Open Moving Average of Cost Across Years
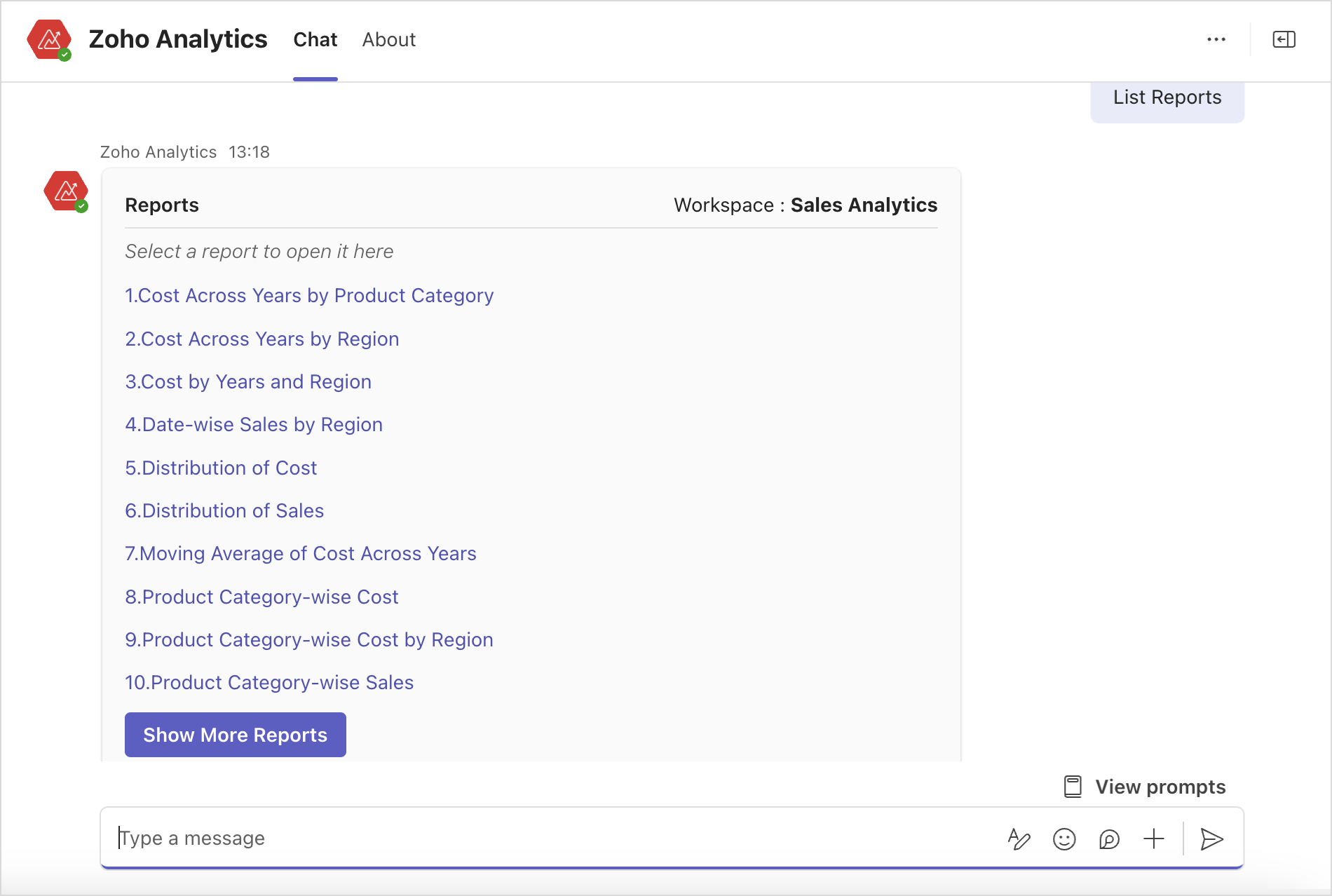The image size is (1332, 896). (x=301, y=554)
